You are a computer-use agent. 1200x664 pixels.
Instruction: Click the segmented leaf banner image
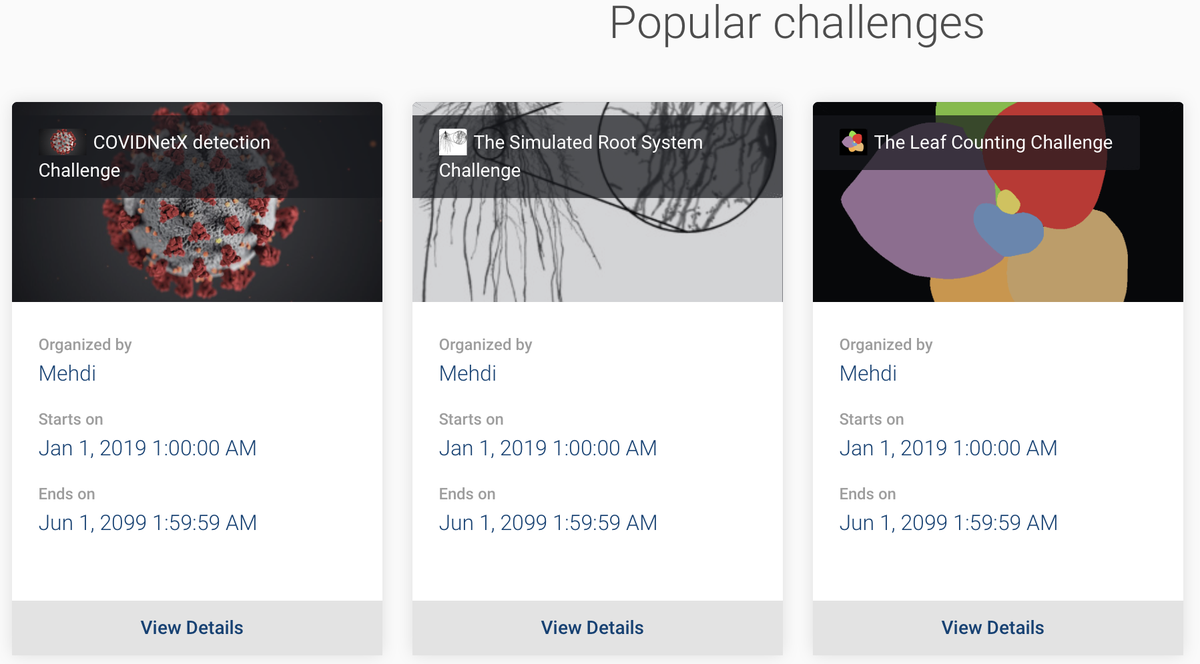click(997, 250)
